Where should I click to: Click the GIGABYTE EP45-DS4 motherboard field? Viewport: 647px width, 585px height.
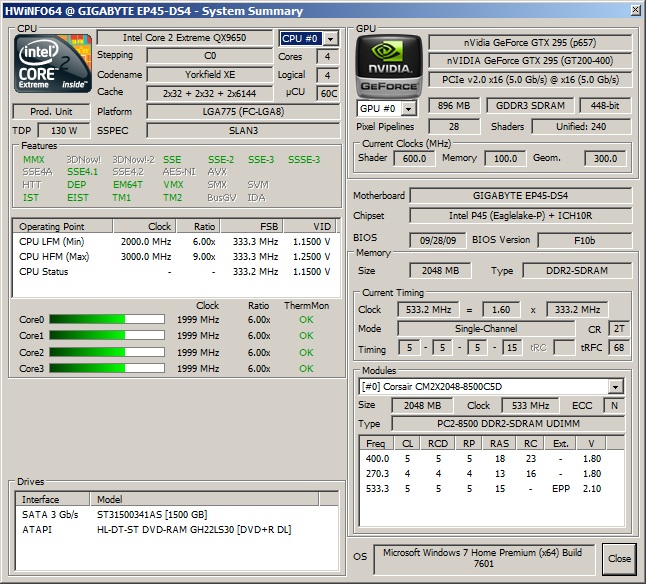(520, 196)
